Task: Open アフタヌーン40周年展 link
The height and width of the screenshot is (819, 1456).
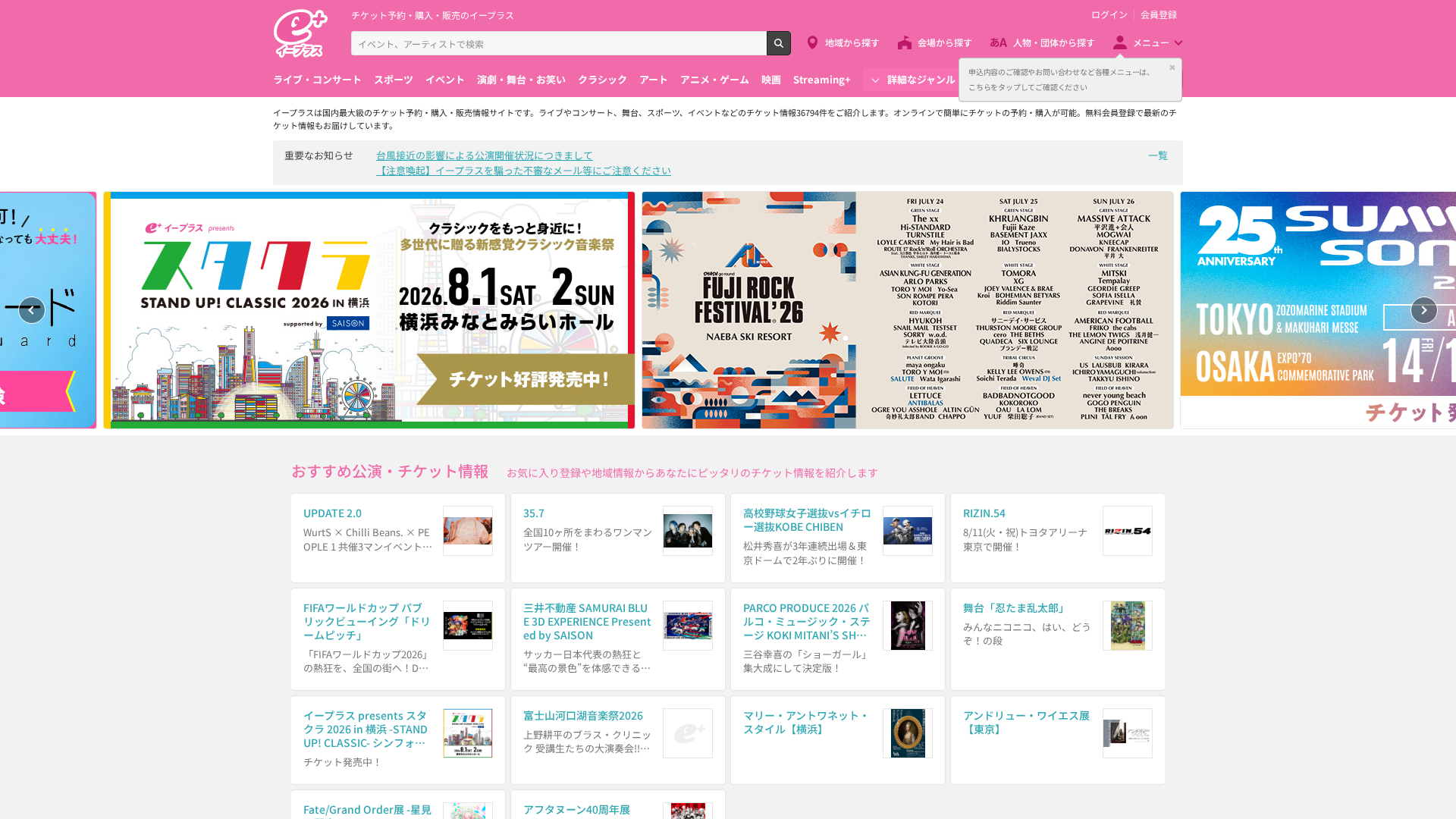Action: point(576,810)
